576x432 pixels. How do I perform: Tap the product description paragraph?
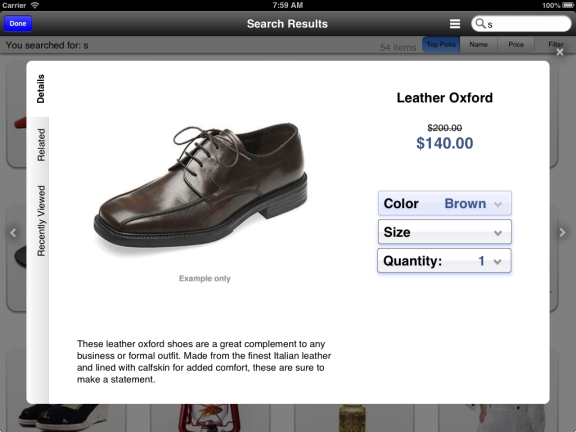204,361
